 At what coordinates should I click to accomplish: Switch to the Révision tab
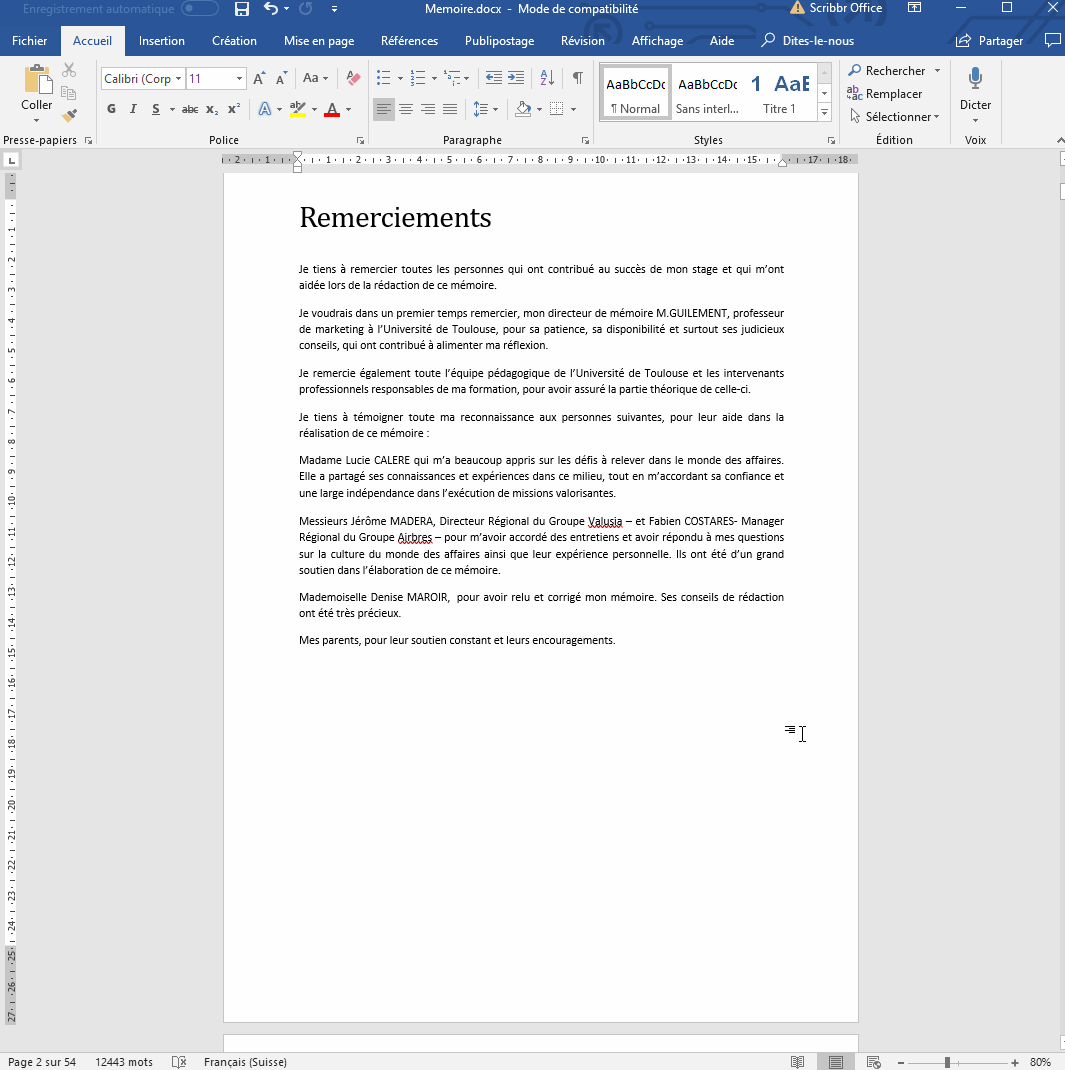coord(583,41)
